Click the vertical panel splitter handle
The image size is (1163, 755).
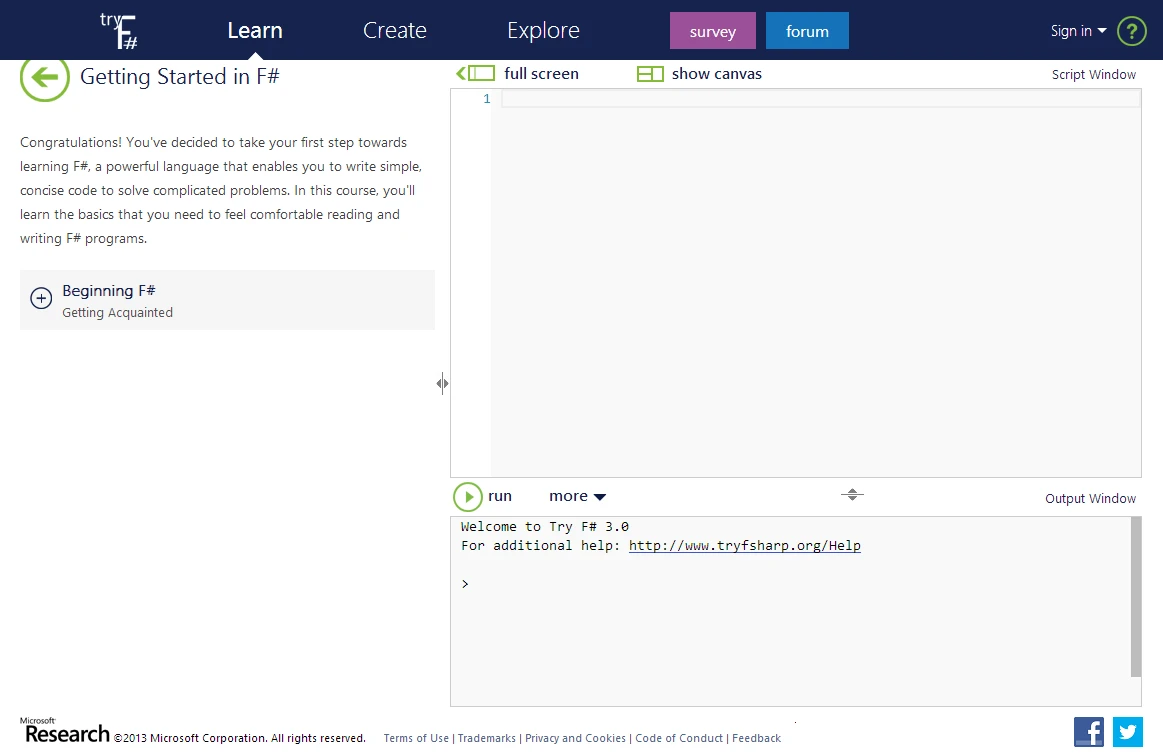point(442,383)
